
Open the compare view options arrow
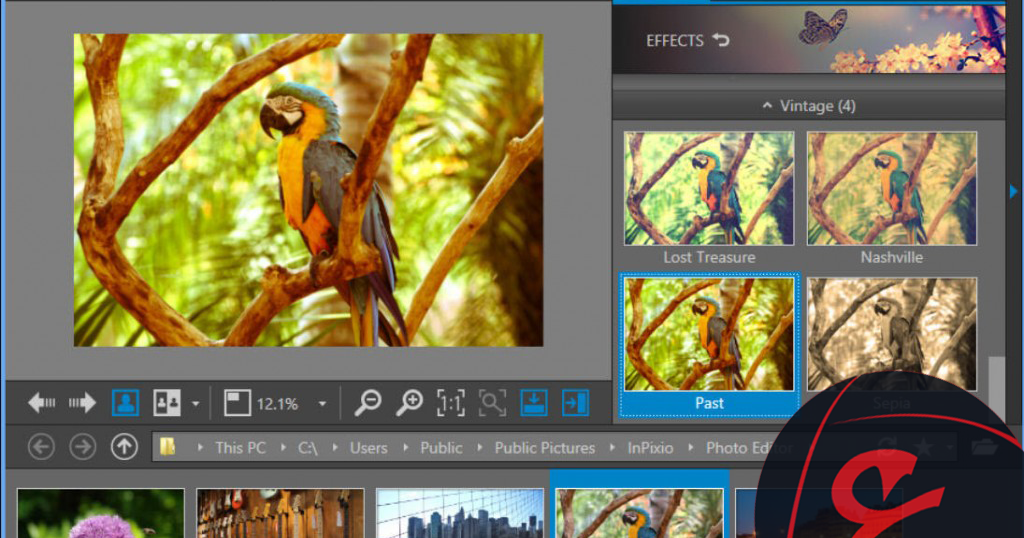pyautogui.click(x=195, y=404)
